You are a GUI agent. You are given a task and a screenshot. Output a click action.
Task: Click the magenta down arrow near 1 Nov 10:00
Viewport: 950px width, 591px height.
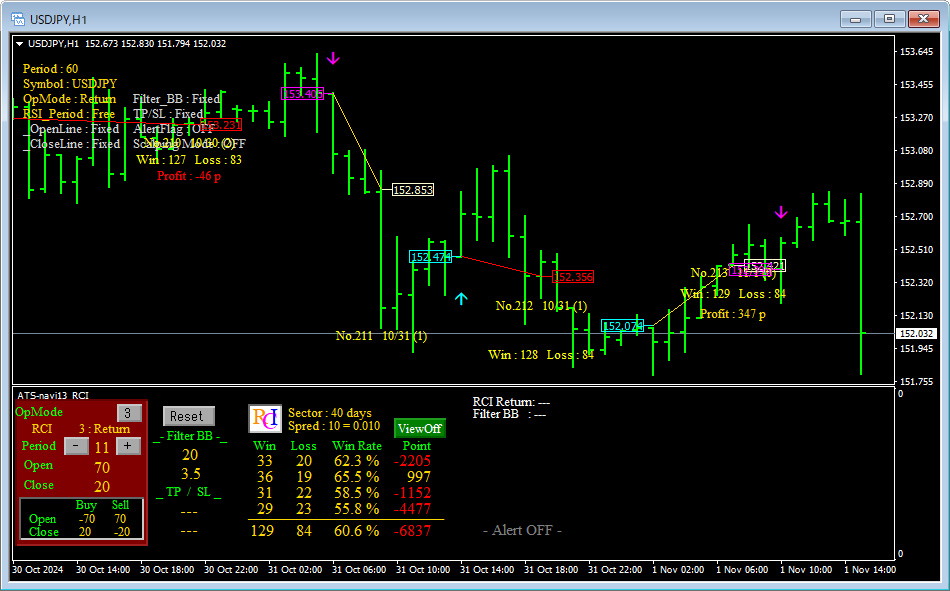coord(781,212)
